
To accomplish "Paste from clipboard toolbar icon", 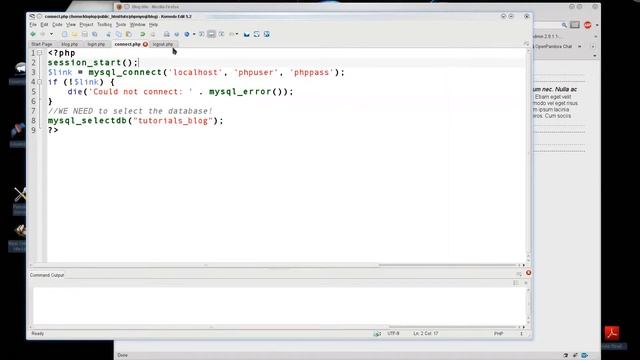I will click(129, 34).
